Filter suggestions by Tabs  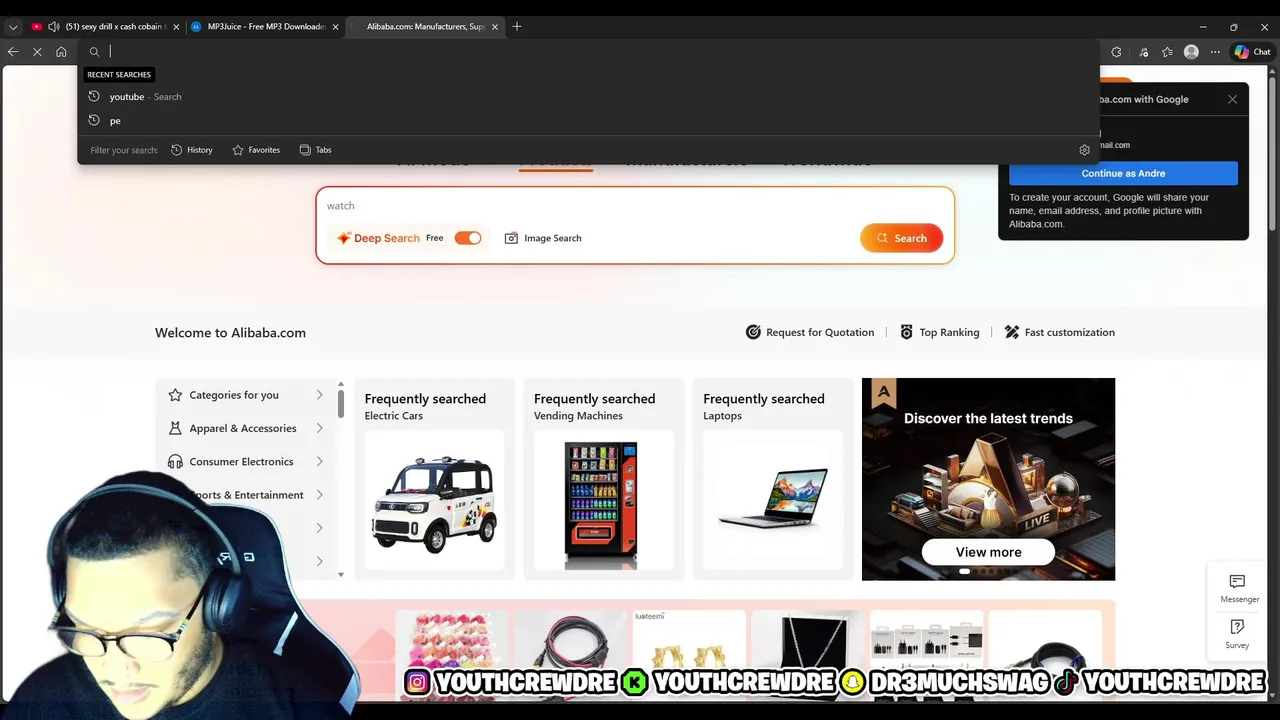pyautogui.click(x=315, y=150)
